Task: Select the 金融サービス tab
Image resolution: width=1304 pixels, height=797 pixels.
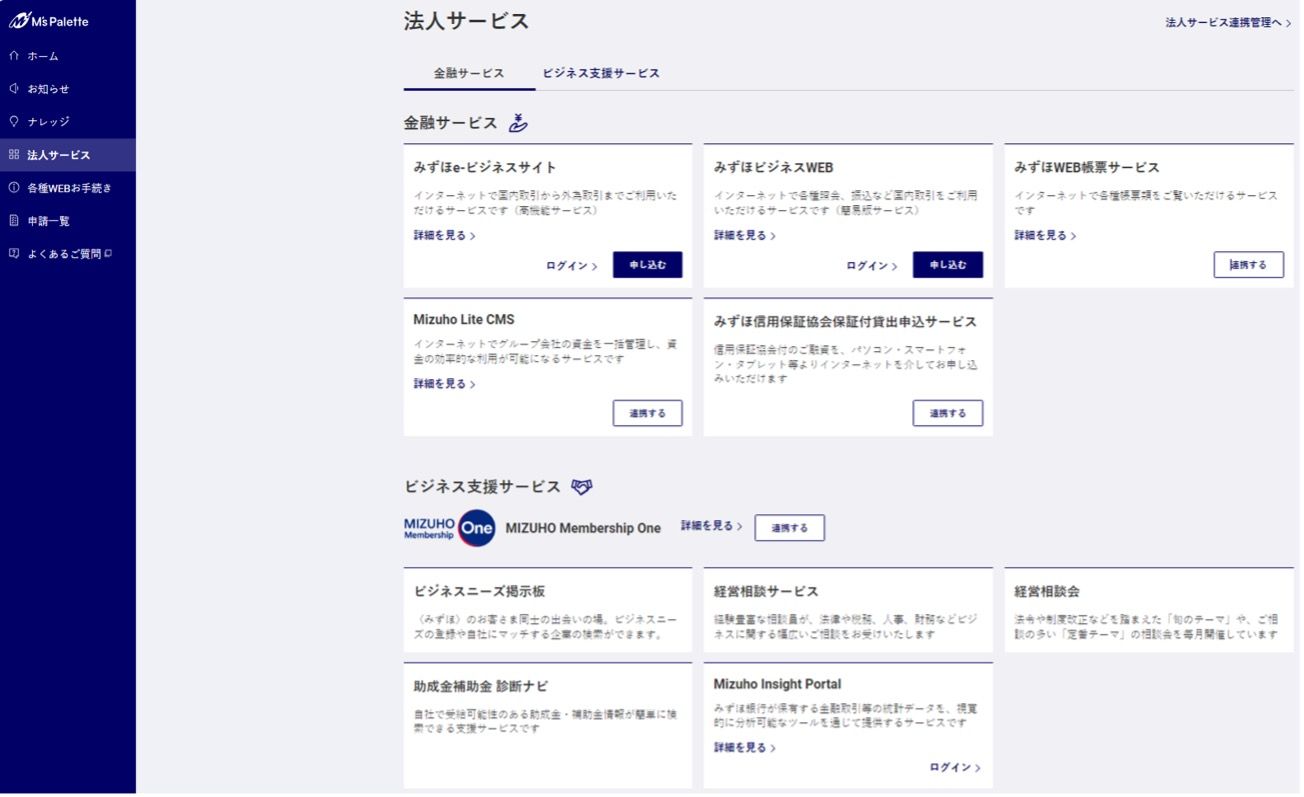Action: [469, 74]
